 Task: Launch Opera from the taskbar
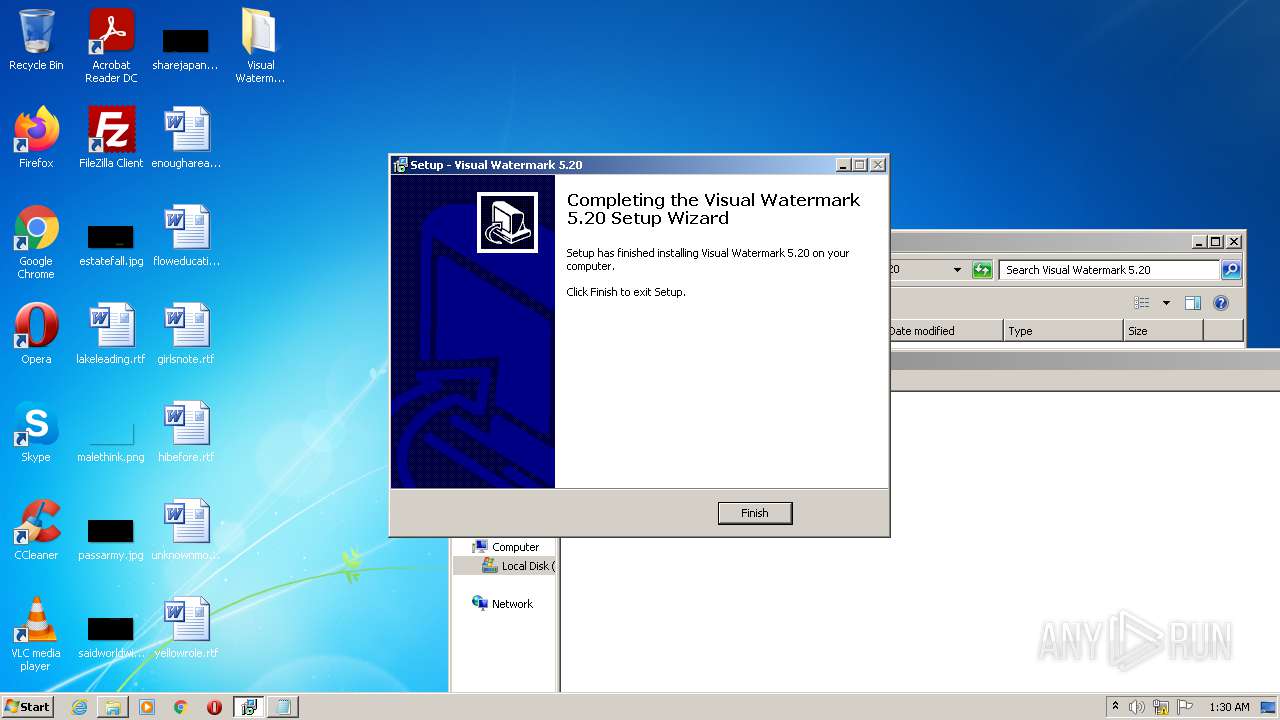point(214,707)
